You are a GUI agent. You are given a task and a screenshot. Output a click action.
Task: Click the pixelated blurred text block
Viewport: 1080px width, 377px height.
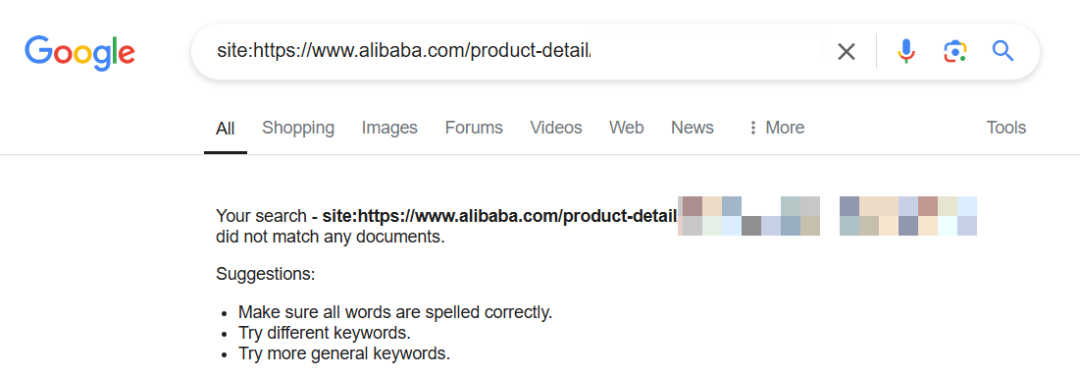pos(827,216)
